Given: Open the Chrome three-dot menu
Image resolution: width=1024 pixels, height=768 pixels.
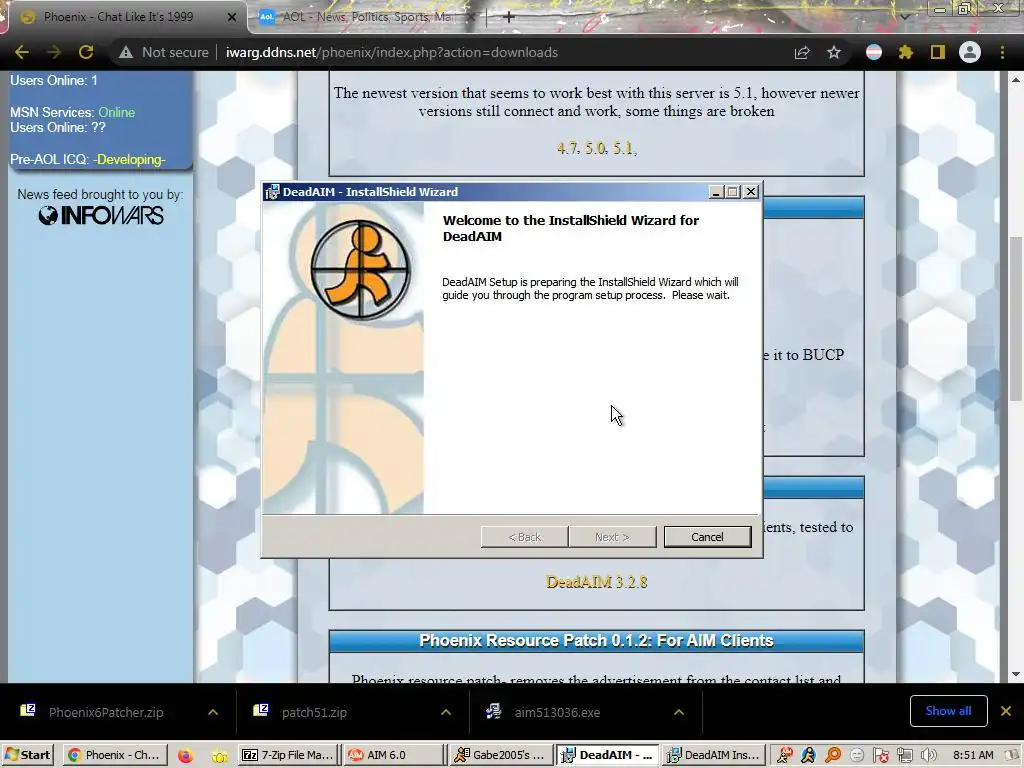Looking at the screenshot, I should (x=1002, y=52).
